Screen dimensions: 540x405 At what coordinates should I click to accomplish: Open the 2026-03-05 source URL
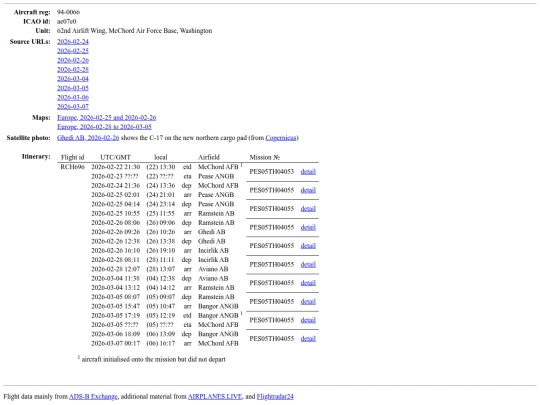point(73,88)
